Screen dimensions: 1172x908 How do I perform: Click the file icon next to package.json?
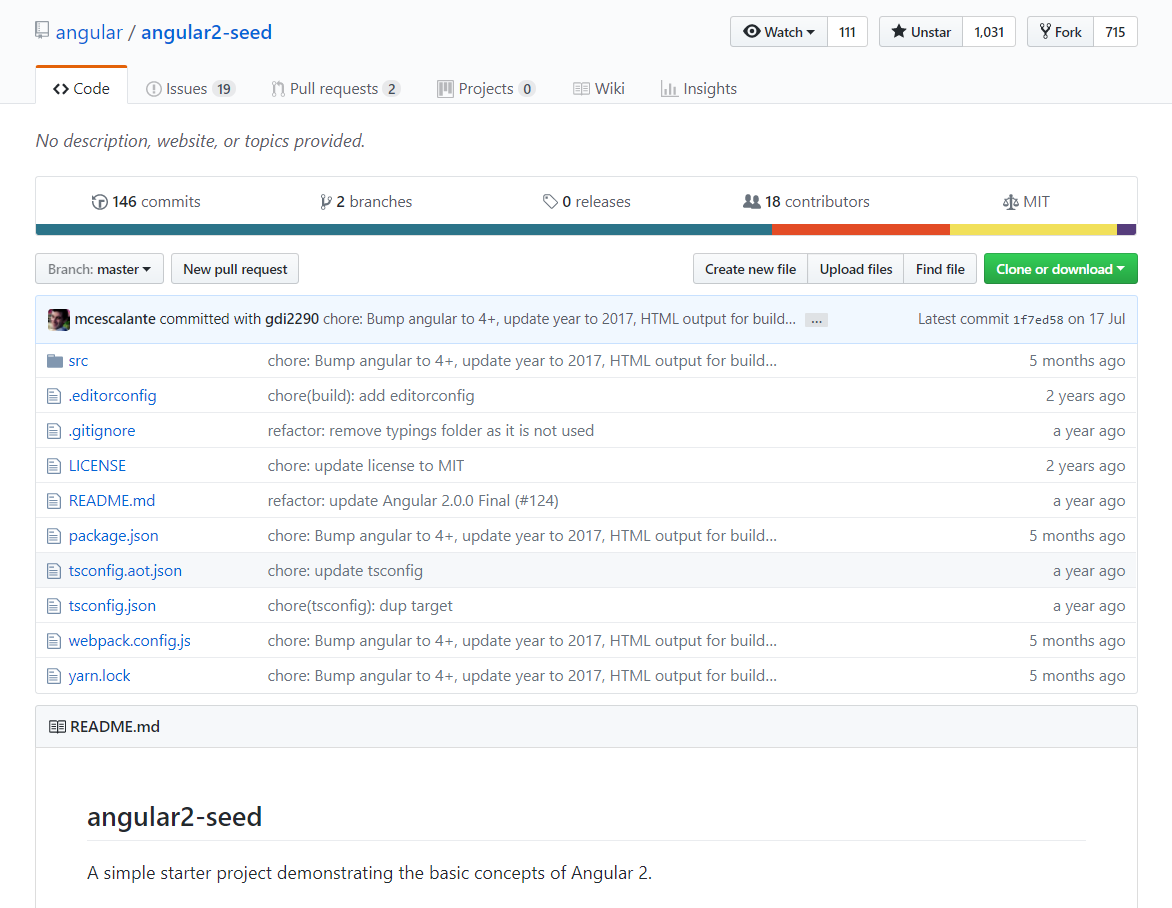coord(54,536)
